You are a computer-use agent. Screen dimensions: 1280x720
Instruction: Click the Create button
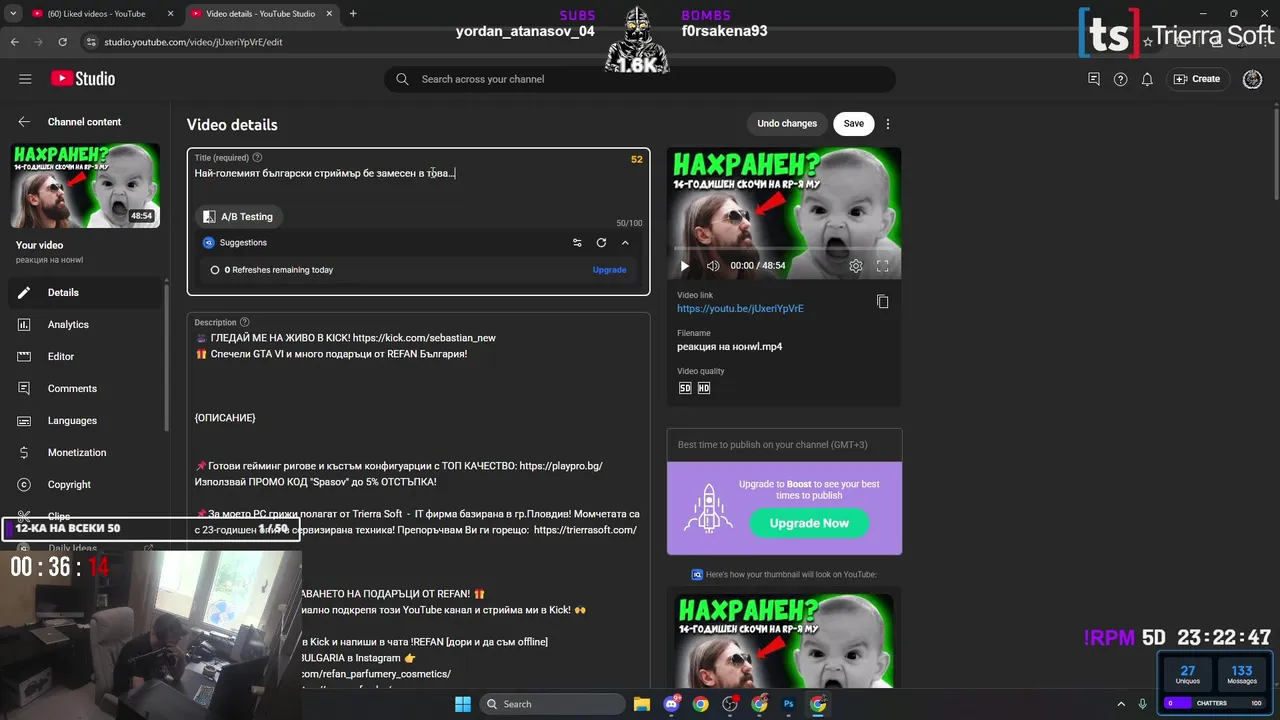[x=1197, y=79]
